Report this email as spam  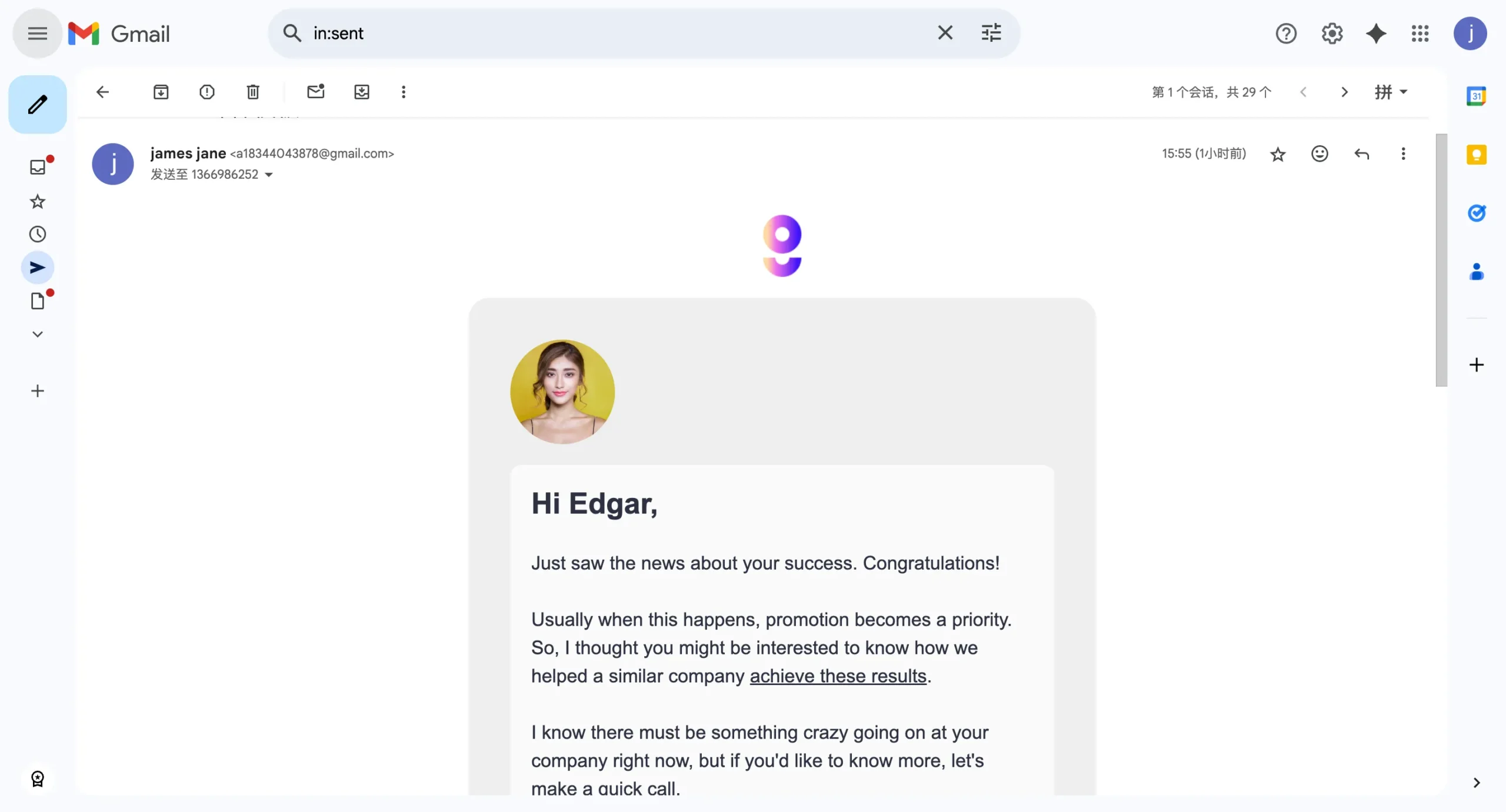point(206,92)
